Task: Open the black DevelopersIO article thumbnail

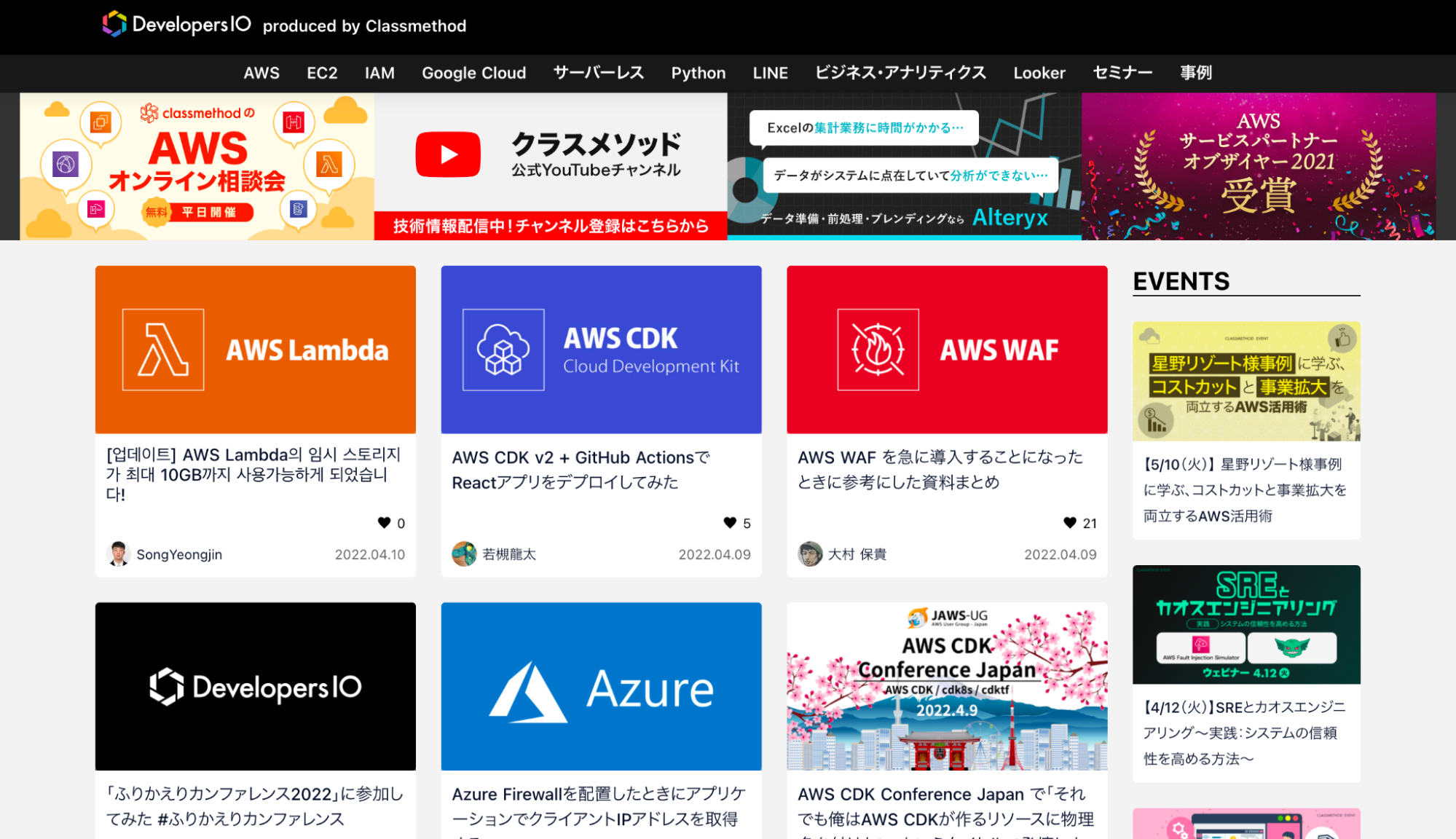Action: (x=256, y=686)
